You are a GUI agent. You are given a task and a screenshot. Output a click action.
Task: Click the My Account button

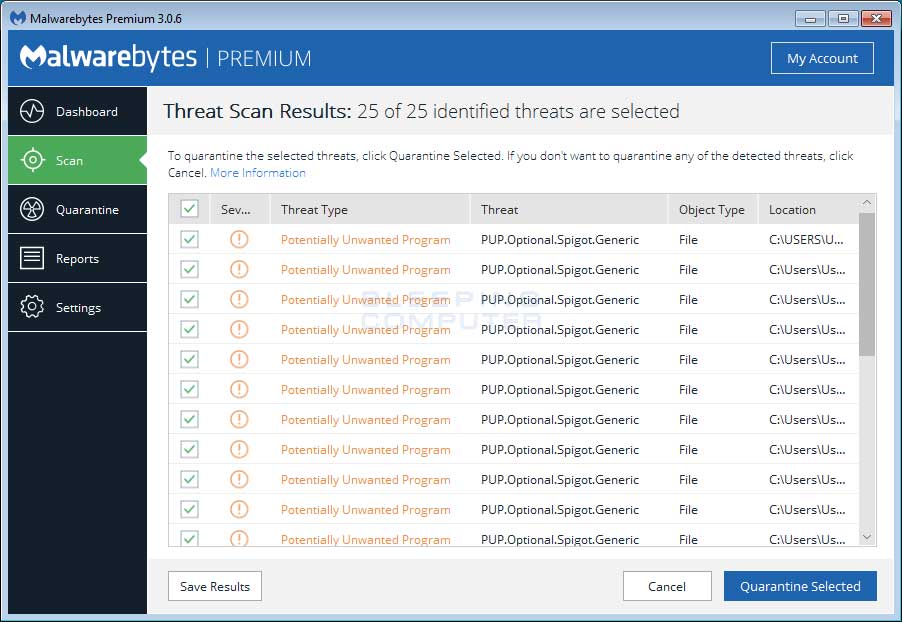pos(822,58)
